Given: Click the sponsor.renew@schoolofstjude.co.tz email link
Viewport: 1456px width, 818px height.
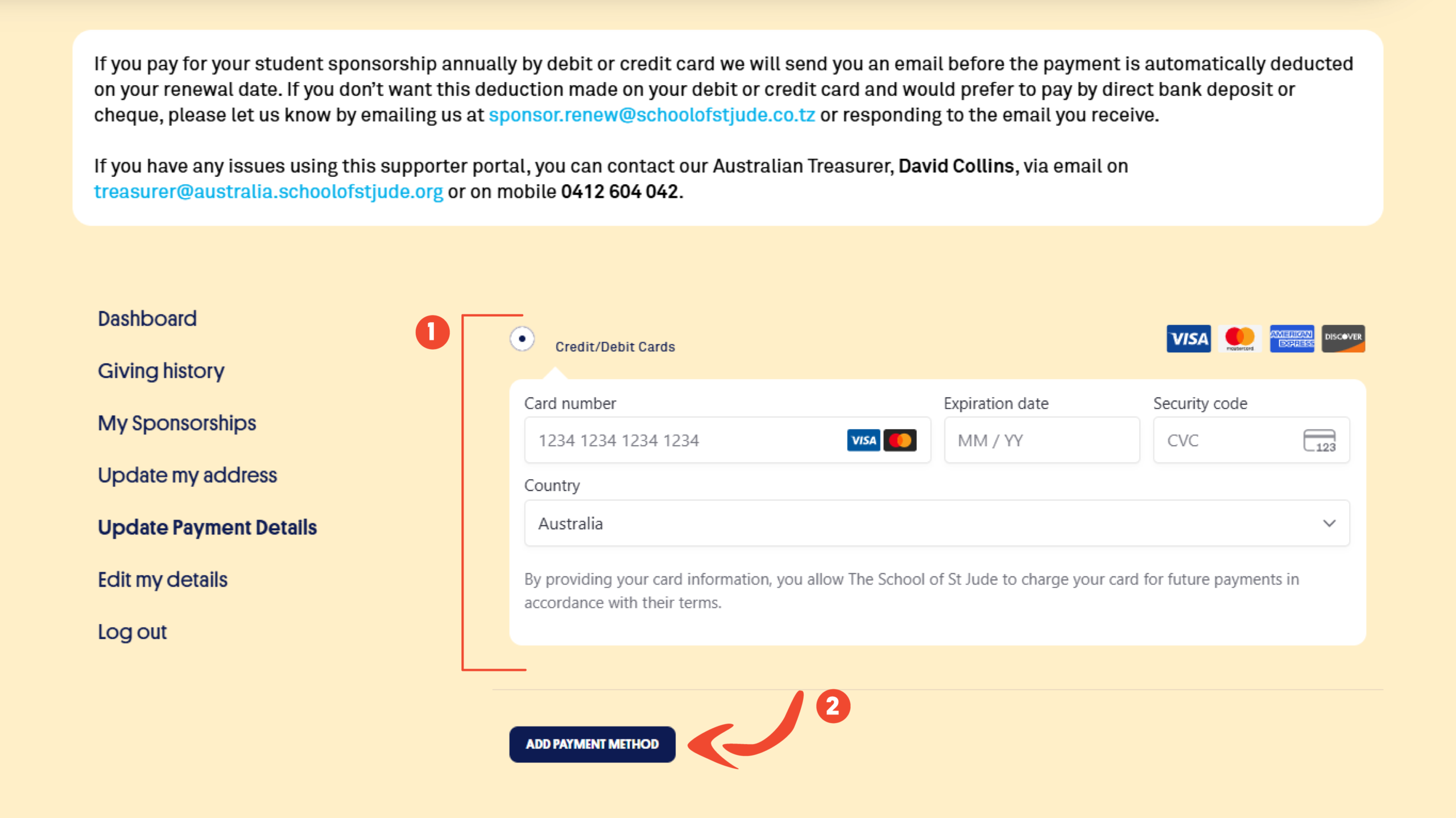Looking at the screenshot, I should coord(652,115).
